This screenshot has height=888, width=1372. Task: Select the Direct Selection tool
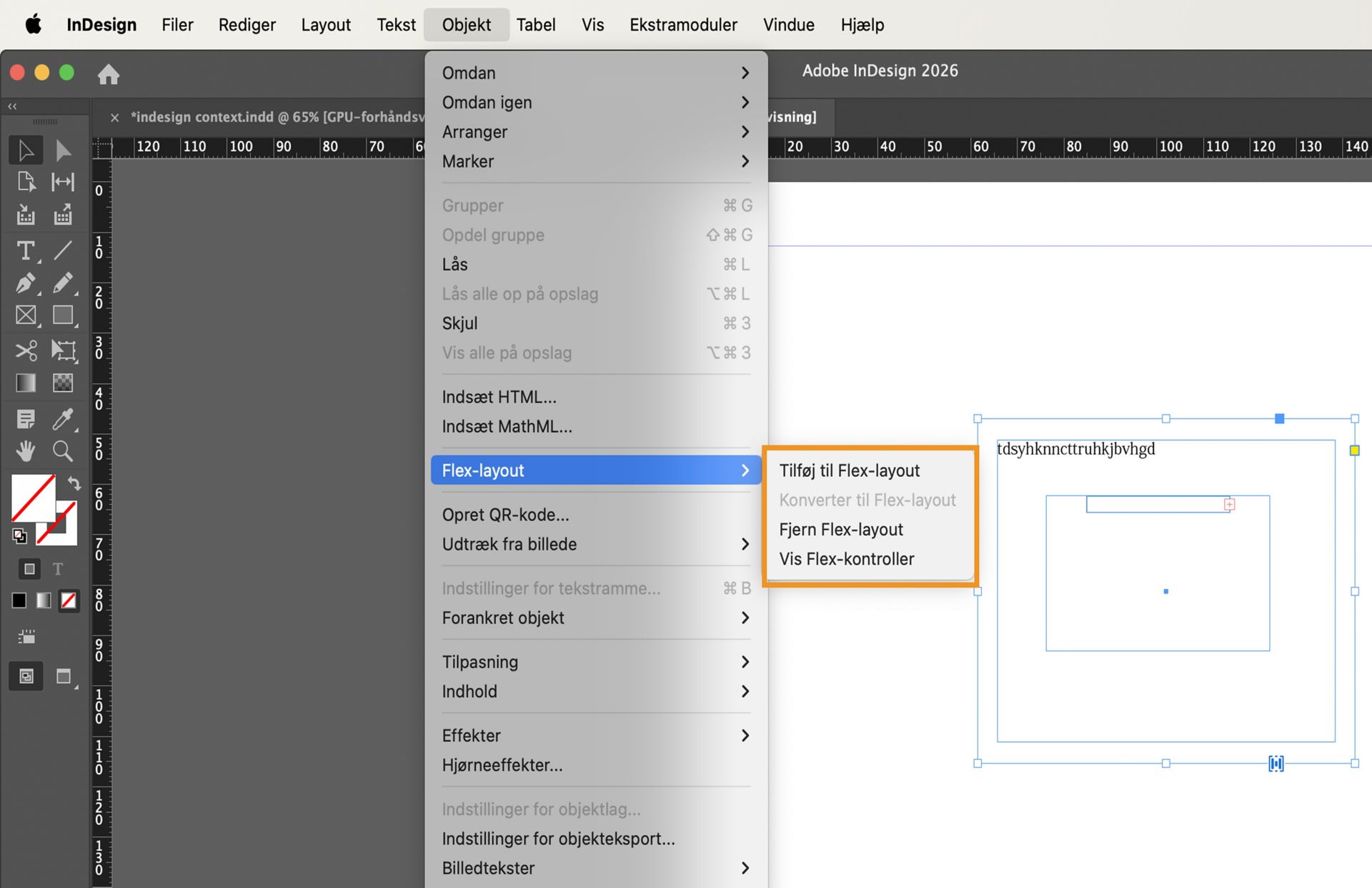coord(63,149)
